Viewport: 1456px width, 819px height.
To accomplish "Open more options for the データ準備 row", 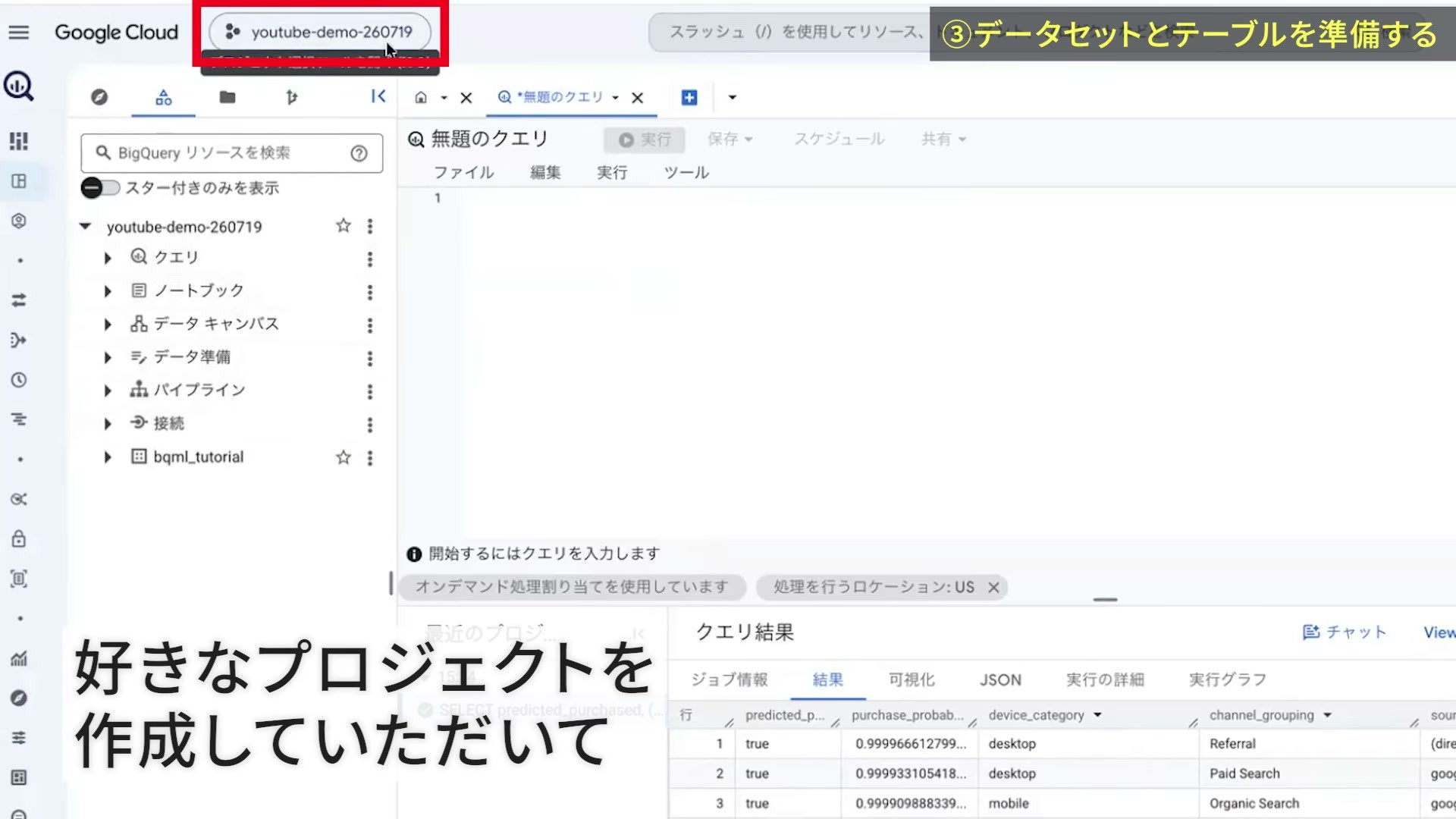I will [x=370, y=358].
